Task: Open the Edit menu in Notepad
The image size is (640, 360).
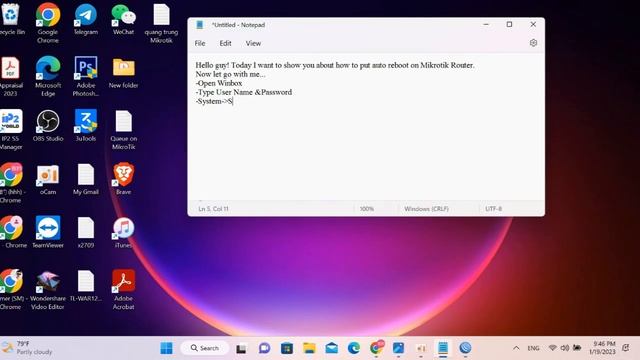Action: click(x=225, y=43)
